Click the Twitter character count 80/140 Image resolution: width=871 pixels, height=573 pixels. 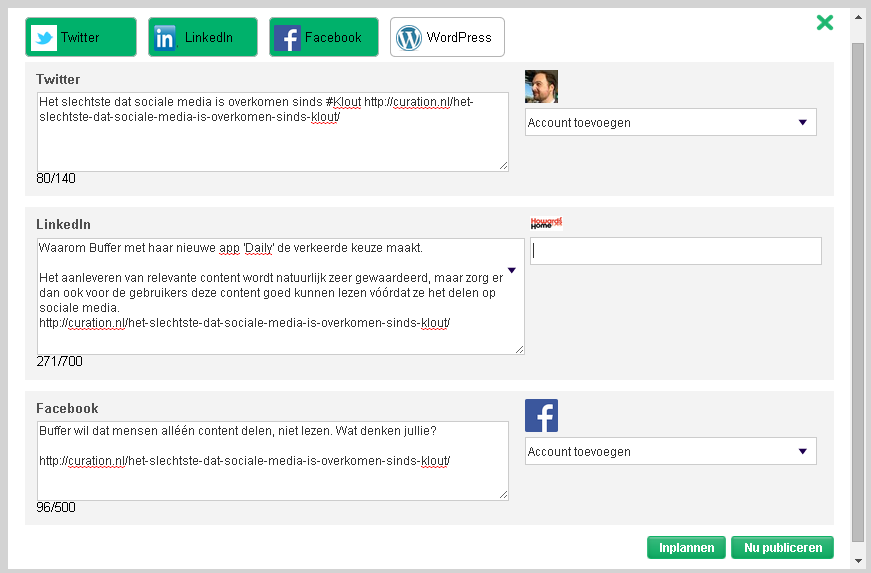pyautogui.click(x=56, y=178)
